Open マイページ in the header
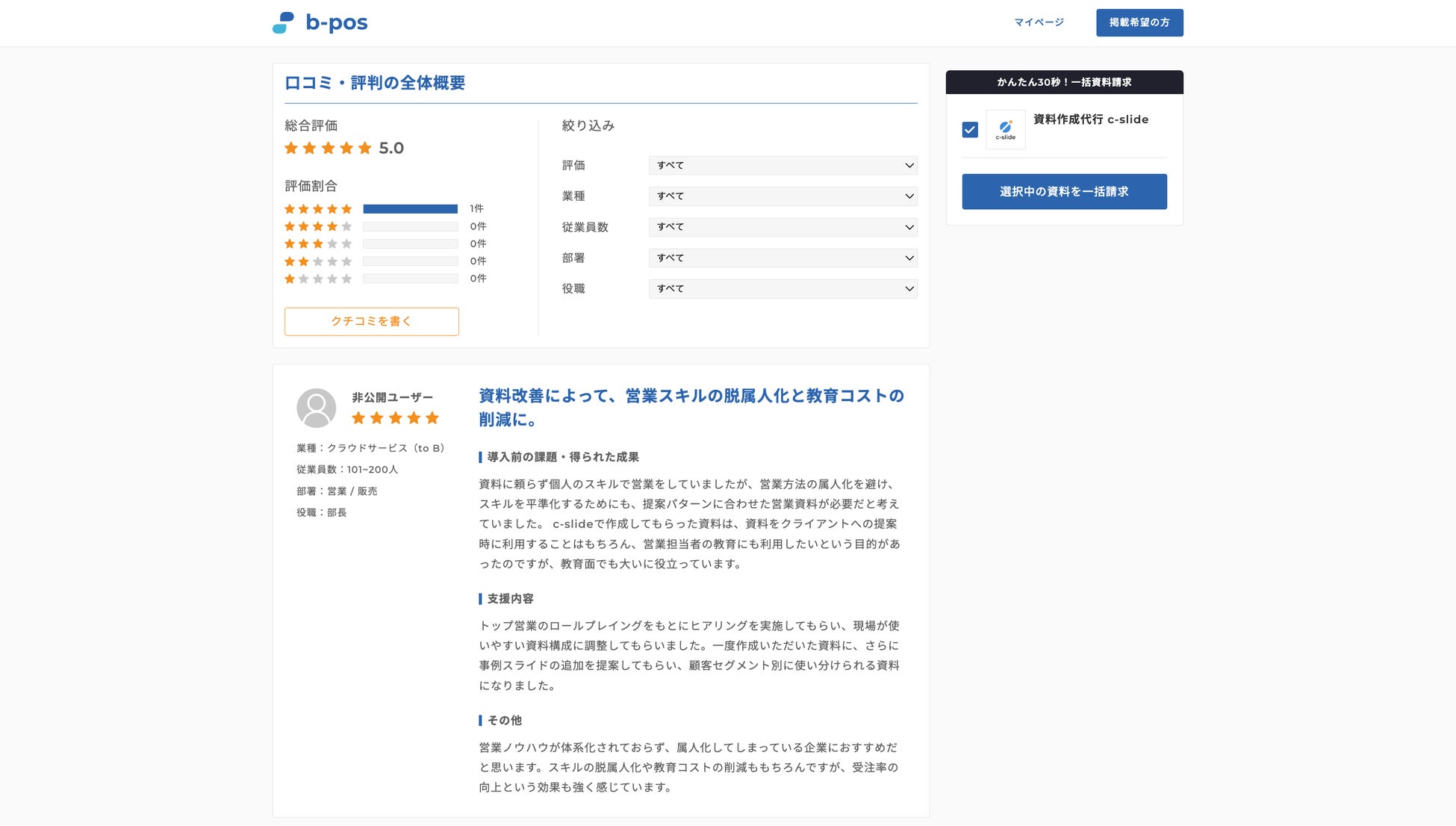 tap(1039, 22)
